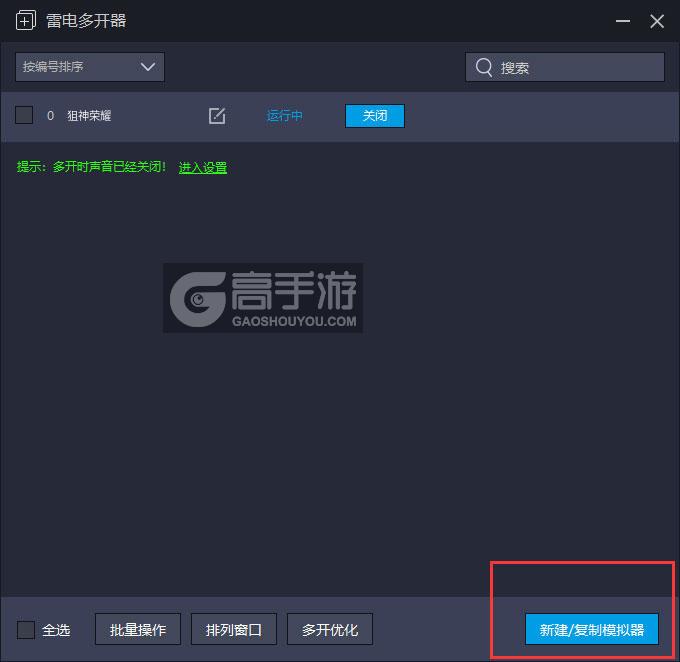This screenshot has width=680, height=662.
Task: Click the multi-instance logo icon in the title bar
Action: coord(26,20)
